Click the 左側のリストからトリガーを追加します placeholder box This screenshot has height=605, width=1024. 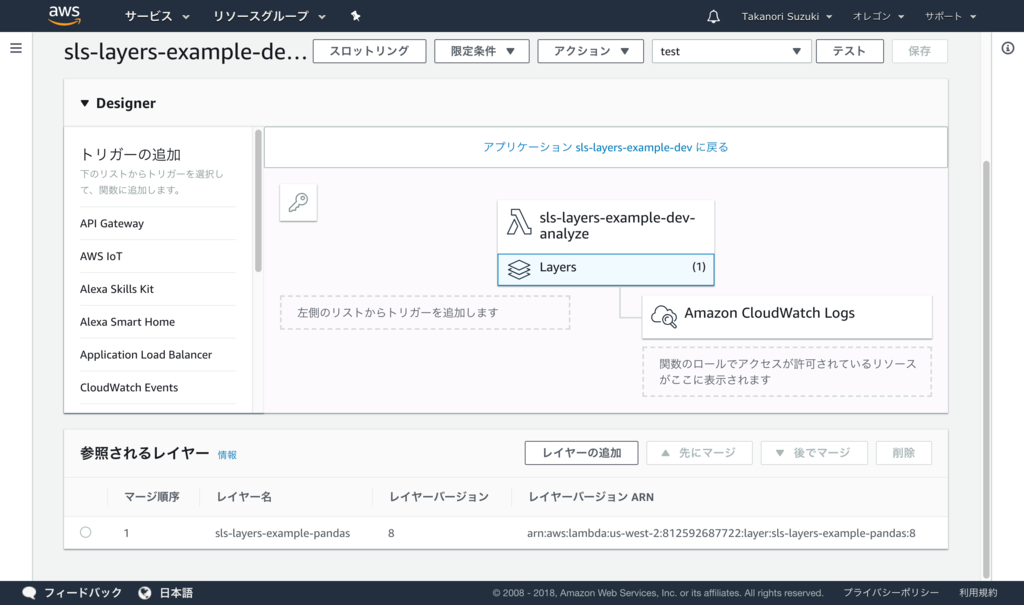tap(425, 312)
